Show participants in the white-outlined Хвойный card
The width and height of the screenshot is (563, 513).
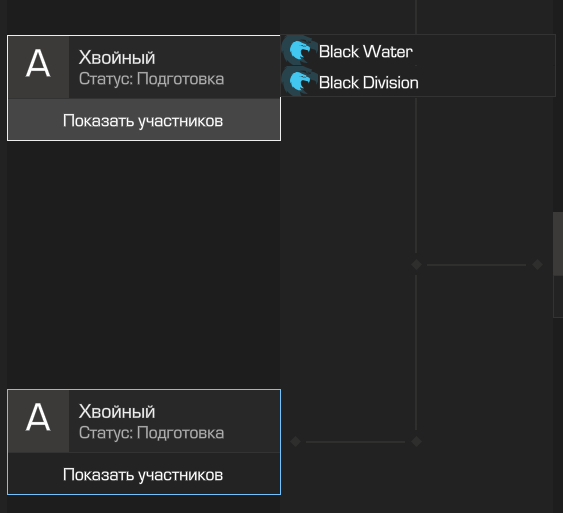144,120
